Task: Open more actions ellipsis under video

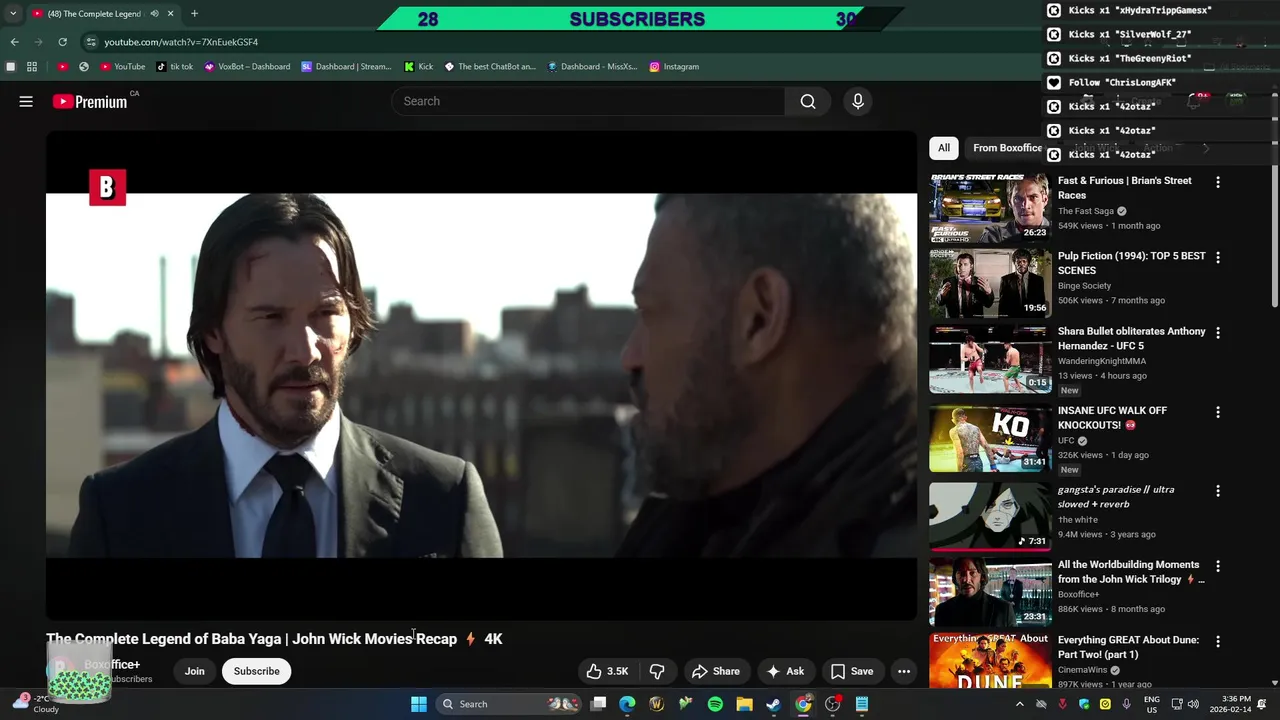Action: [904, 671]
